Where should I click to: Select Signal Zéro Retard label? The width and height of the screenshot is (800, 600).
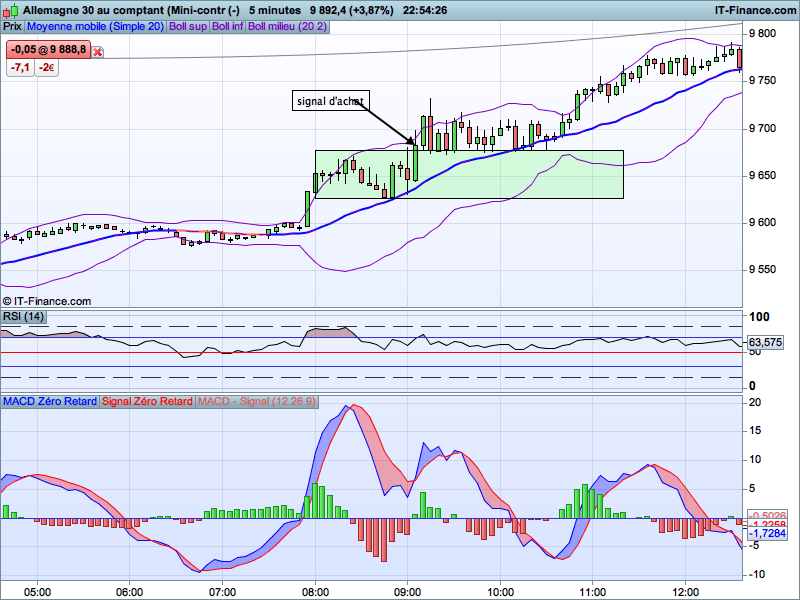(x=147, y=402)
